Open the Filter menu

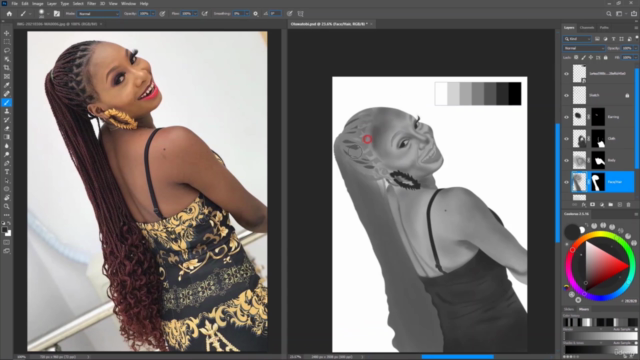[91, 3]
